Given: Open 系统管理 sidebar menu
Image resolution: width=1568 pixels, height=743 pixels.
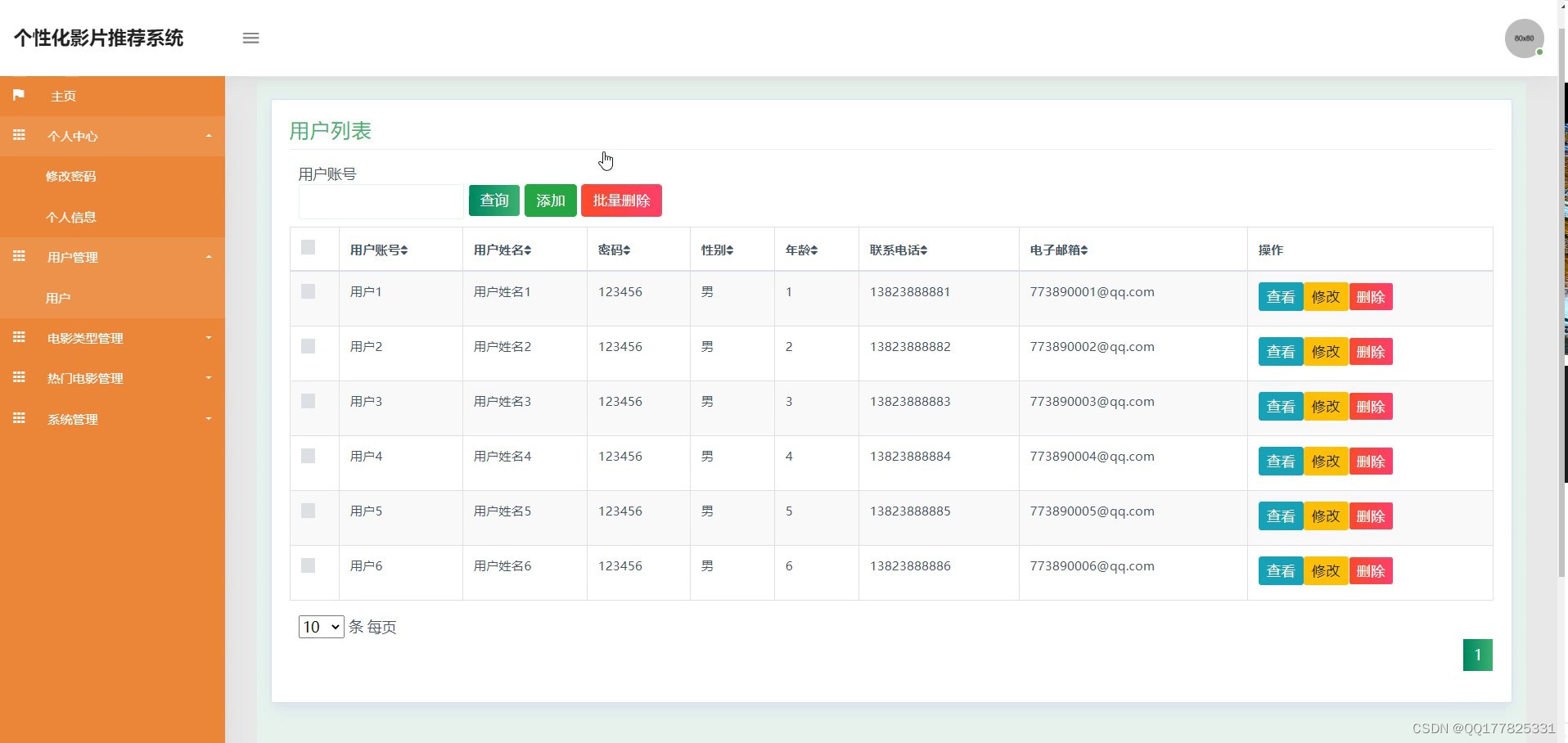Looking at the screenshot, I should pos(112,419).
